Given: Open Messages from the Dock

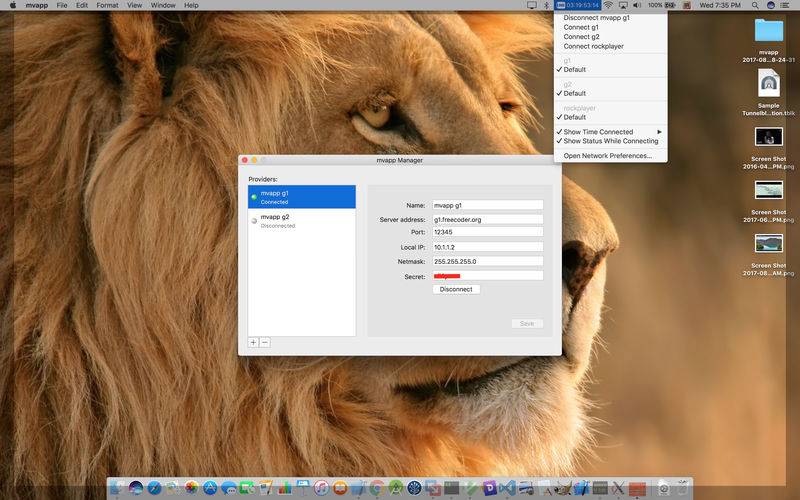Looking at the screenshot, I should pyautogui.click(x=229, y=488).
